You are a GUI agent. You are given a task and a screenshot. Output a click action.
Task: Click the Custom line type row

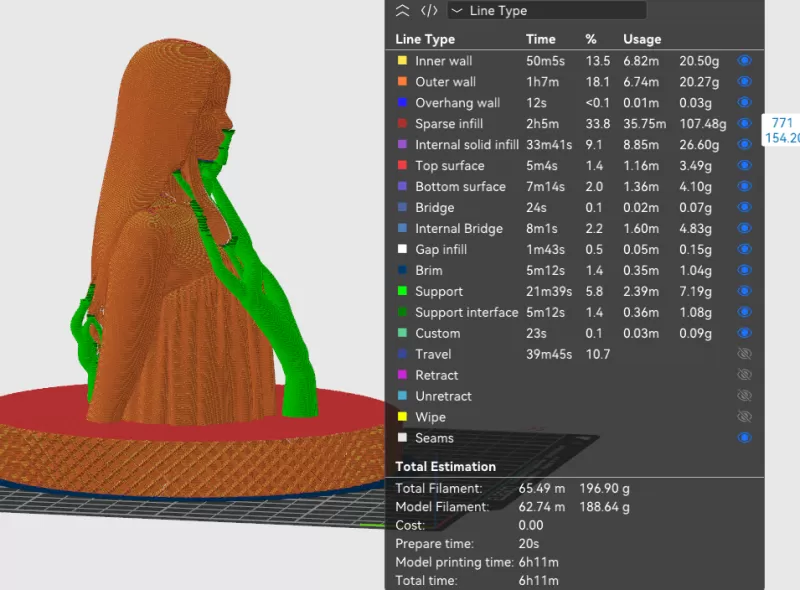[435, 333]
